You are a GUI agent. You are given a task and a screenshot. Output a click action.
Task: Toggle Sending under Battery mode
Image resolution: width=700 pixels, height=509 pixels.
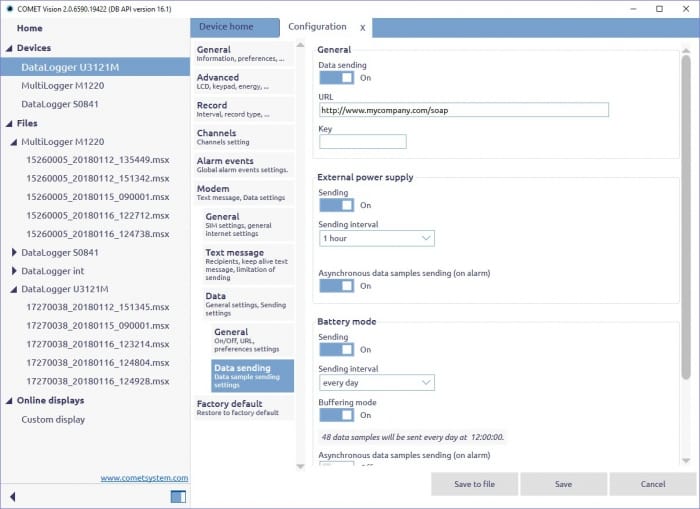pos(337,350)
